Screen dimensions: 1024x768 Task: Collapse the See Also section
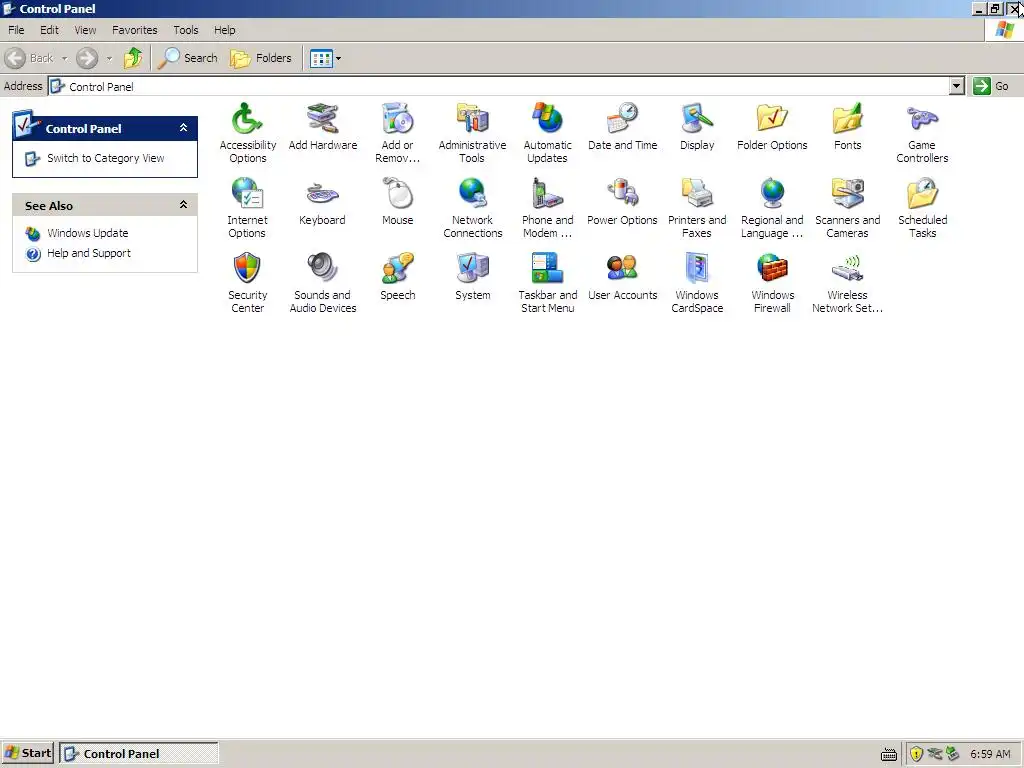coord(184,205)
